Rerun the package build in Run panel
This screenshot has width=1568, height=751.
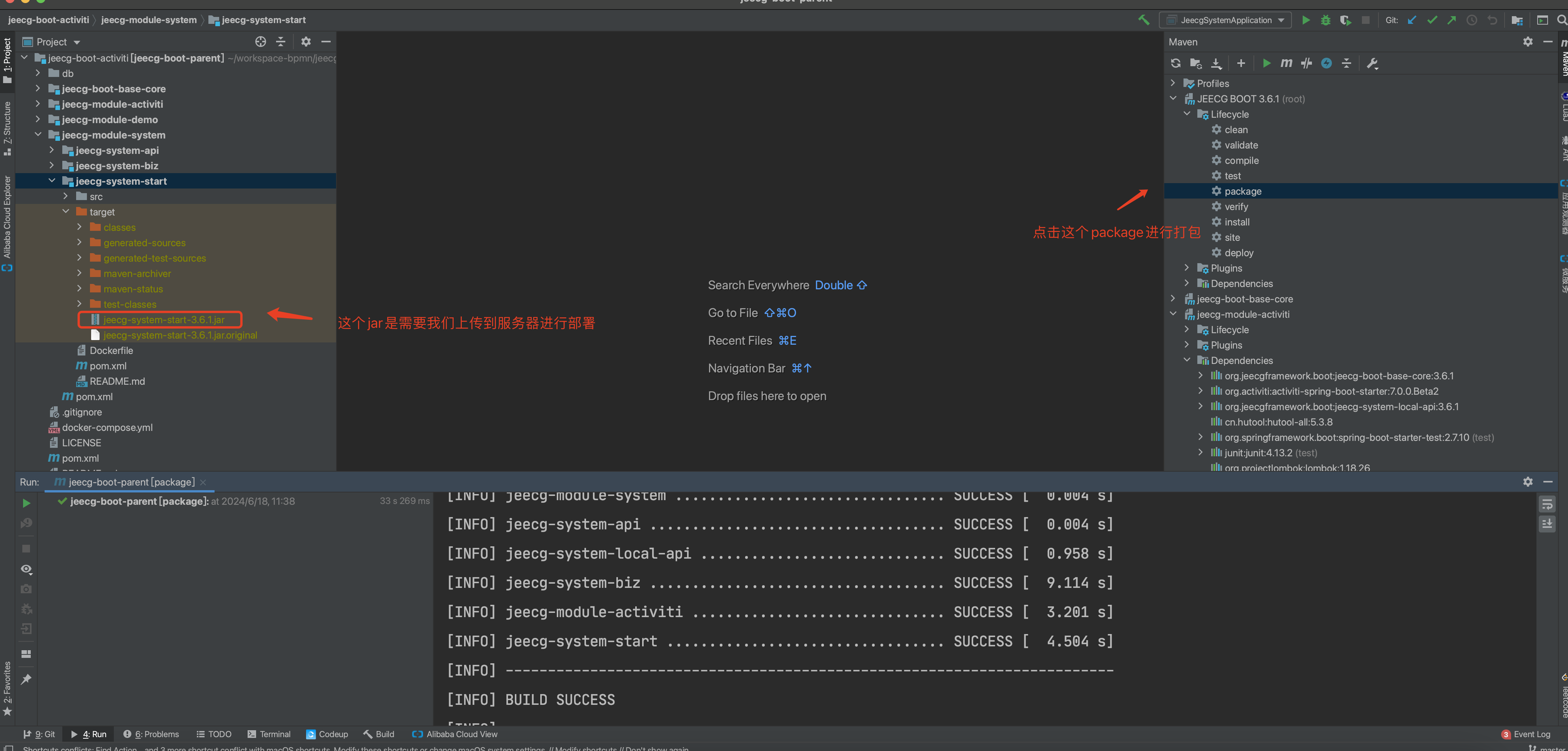pyautogui.click(x=26, y=503)
